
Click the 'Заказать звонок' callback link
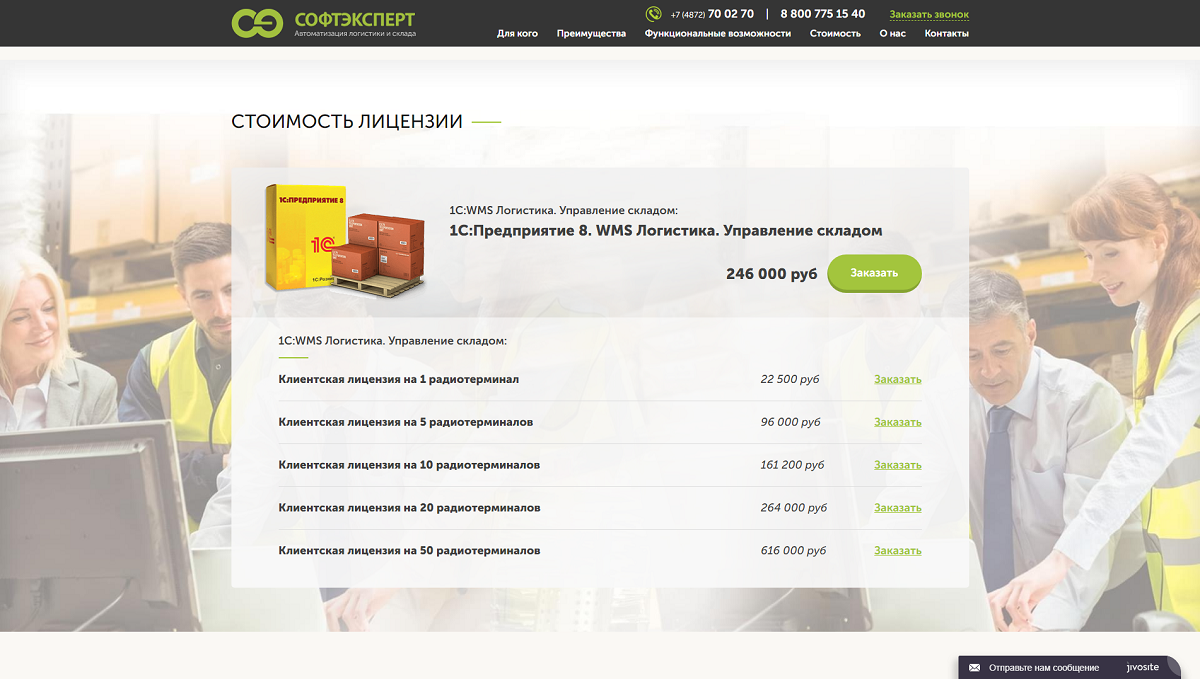pos(929,15)
